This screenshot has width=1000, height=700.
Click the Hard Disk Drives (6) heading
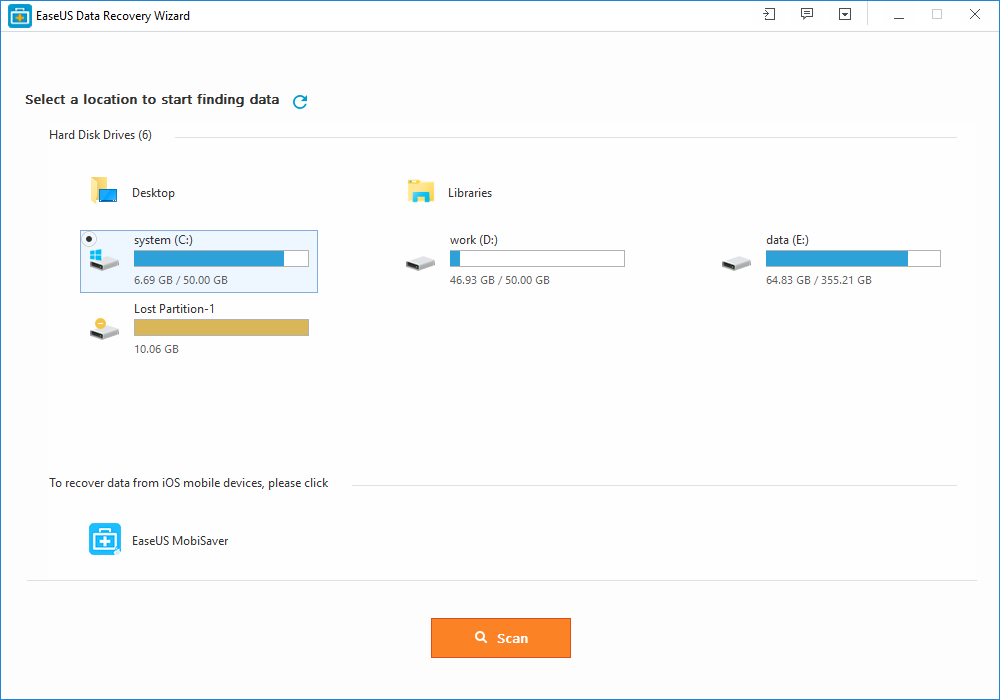pos(100,135)
